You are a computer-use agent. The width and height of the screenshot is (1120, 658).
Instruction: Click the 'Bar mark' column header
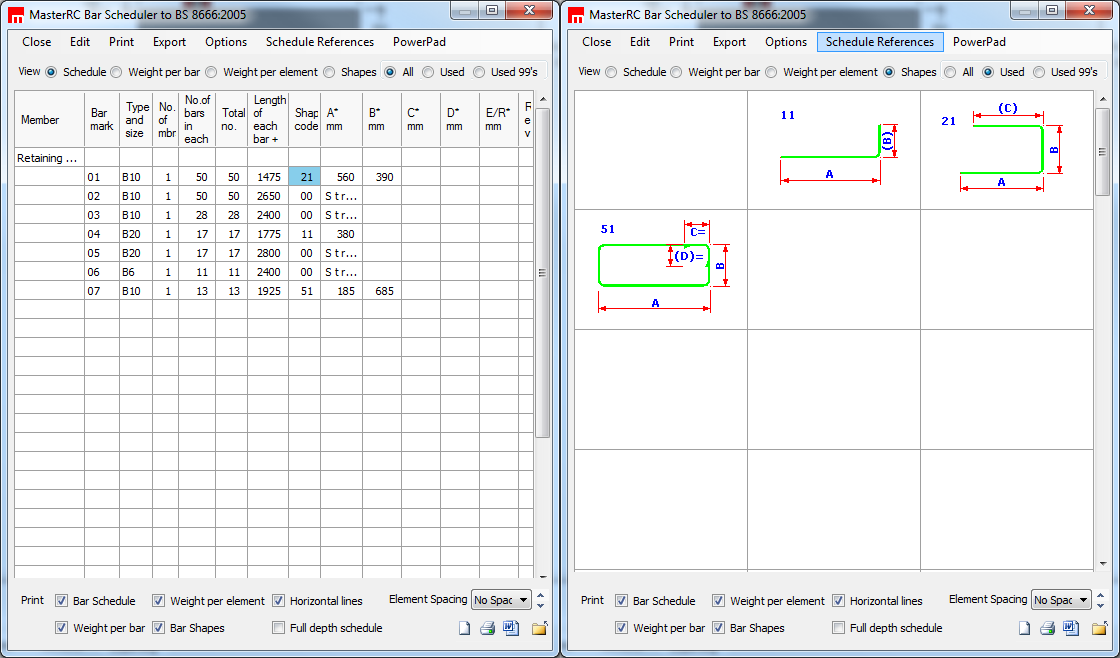click(101, 120)
